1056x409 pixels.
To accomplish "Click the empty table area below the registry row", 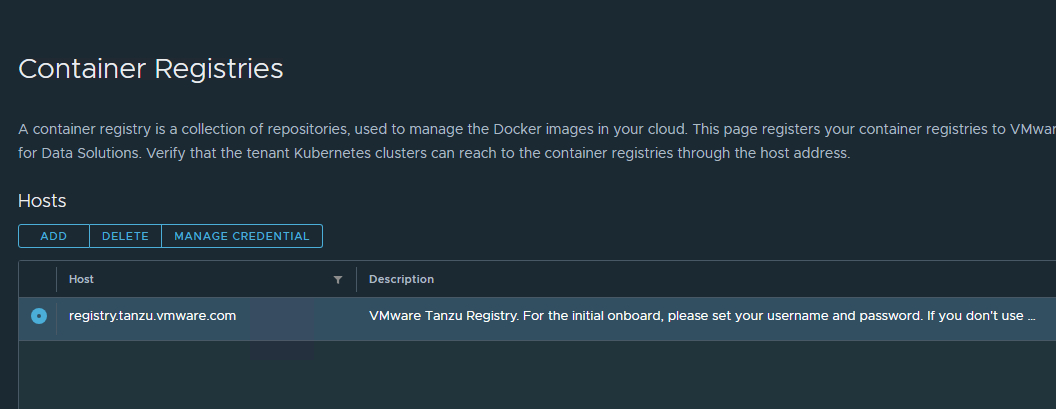I will click(x=500, y=375).
